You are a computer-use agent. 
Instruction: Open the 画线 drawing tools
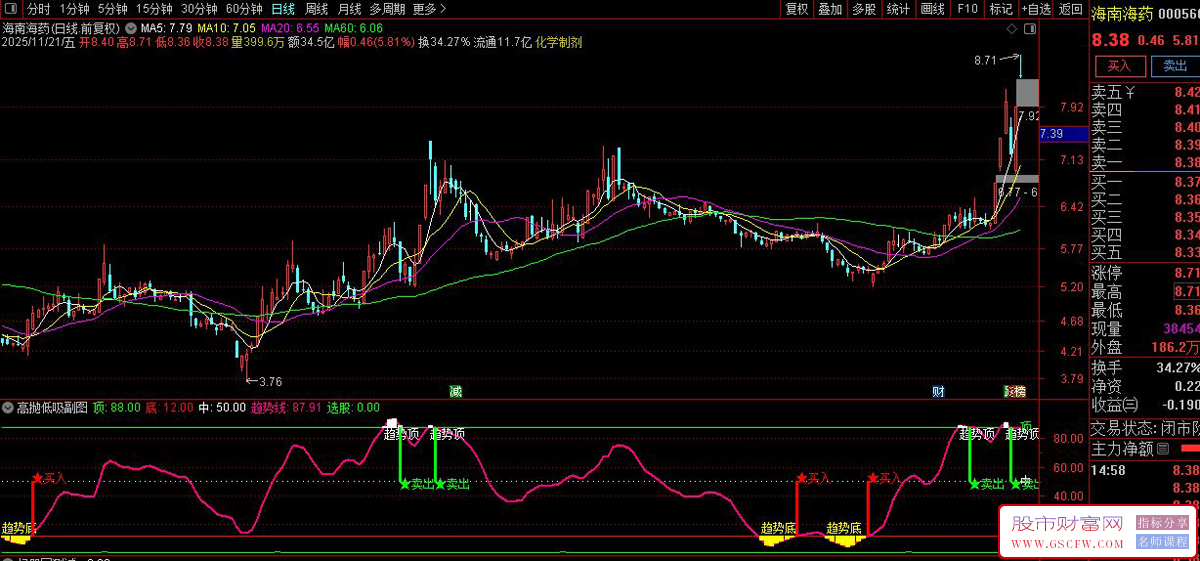[932, 9]
